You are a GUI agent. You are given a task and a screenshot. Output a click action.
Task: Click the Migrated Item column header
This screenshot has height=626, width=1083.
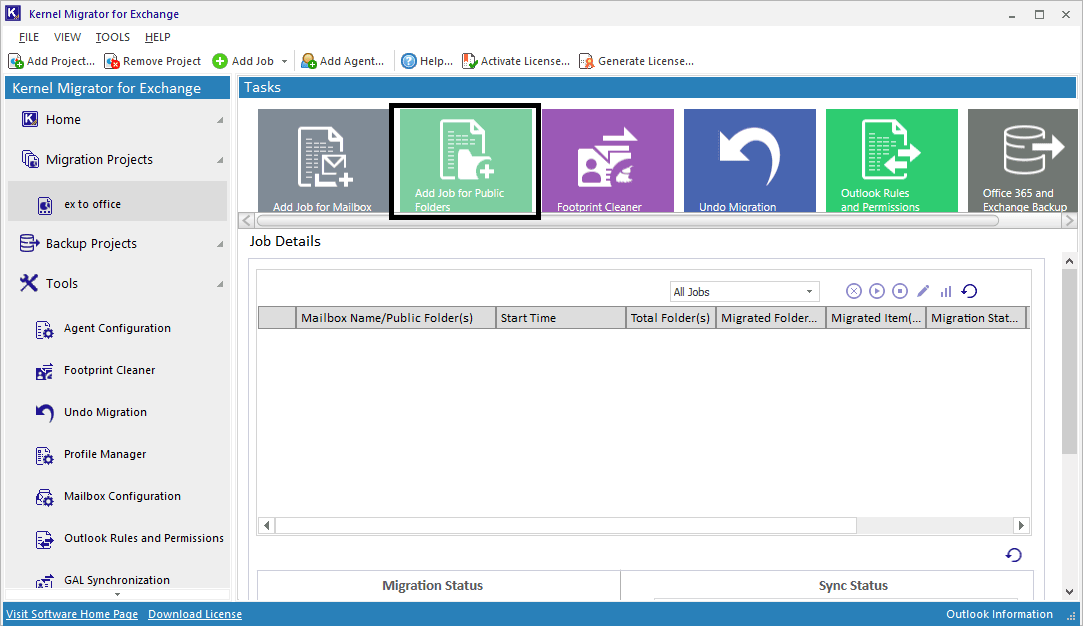[876, 318]
